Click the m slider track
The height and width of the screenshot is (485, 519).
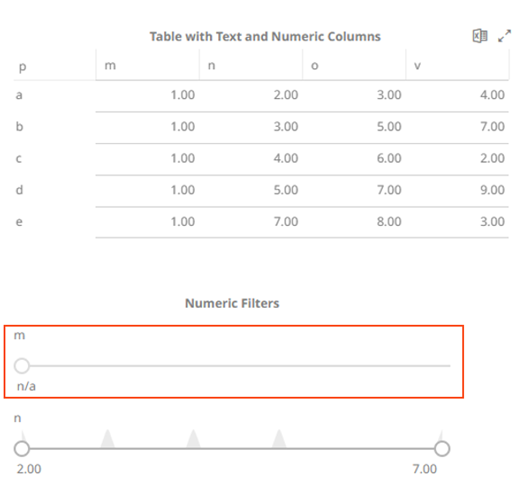click(240, 366)
